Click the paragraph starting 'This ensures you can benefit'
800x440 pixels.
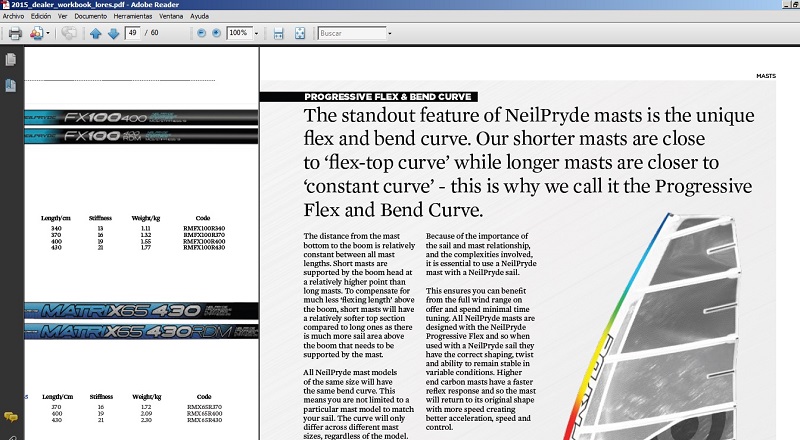(481, 359)
